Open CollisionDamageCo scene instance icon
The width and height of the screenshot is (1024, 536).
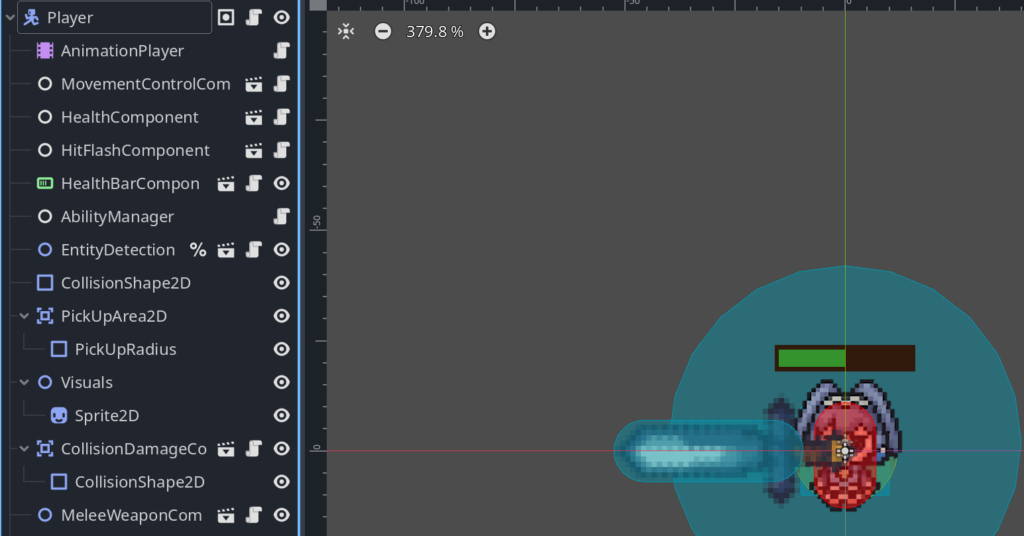pyautogui.click(x=226, y=449)
